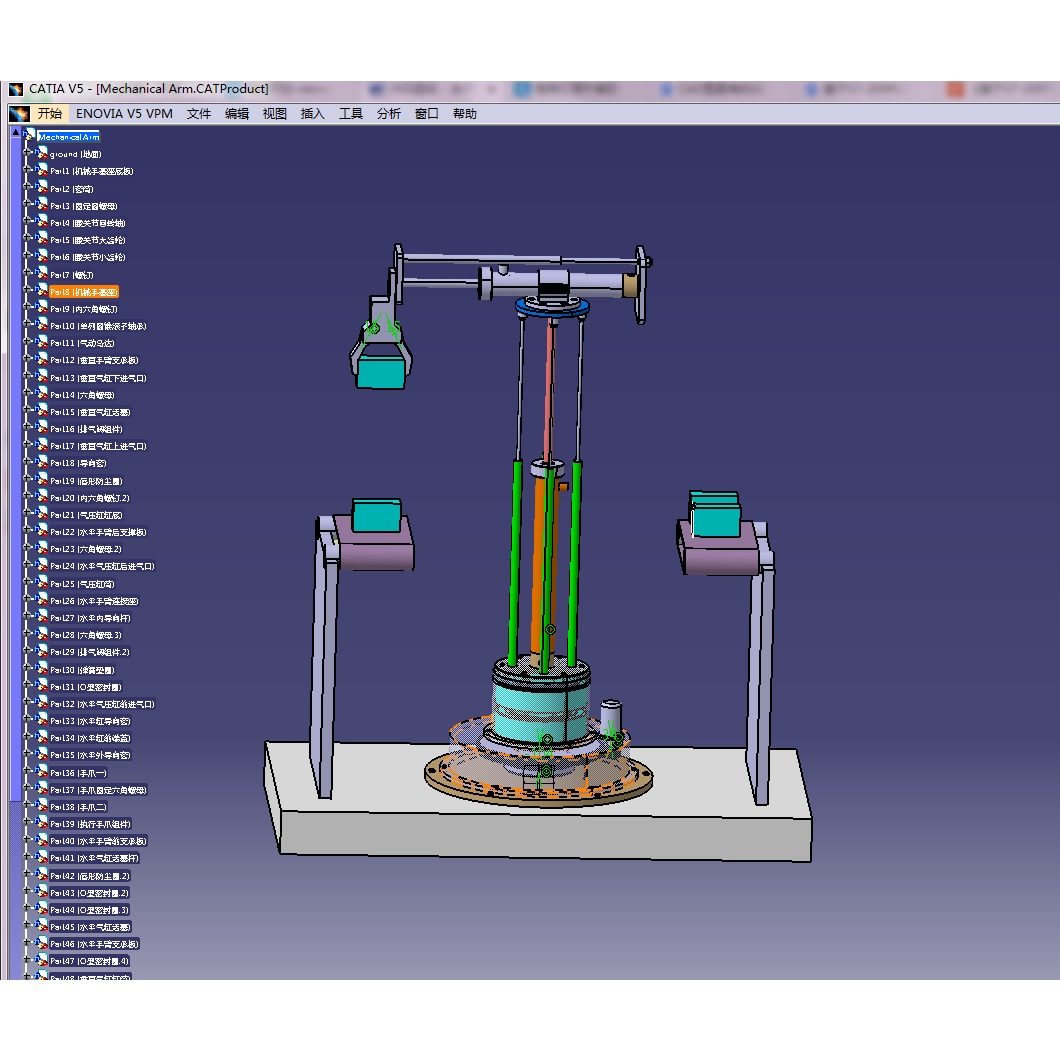Open the 插入 (Insert) menu

click(312, 114)
